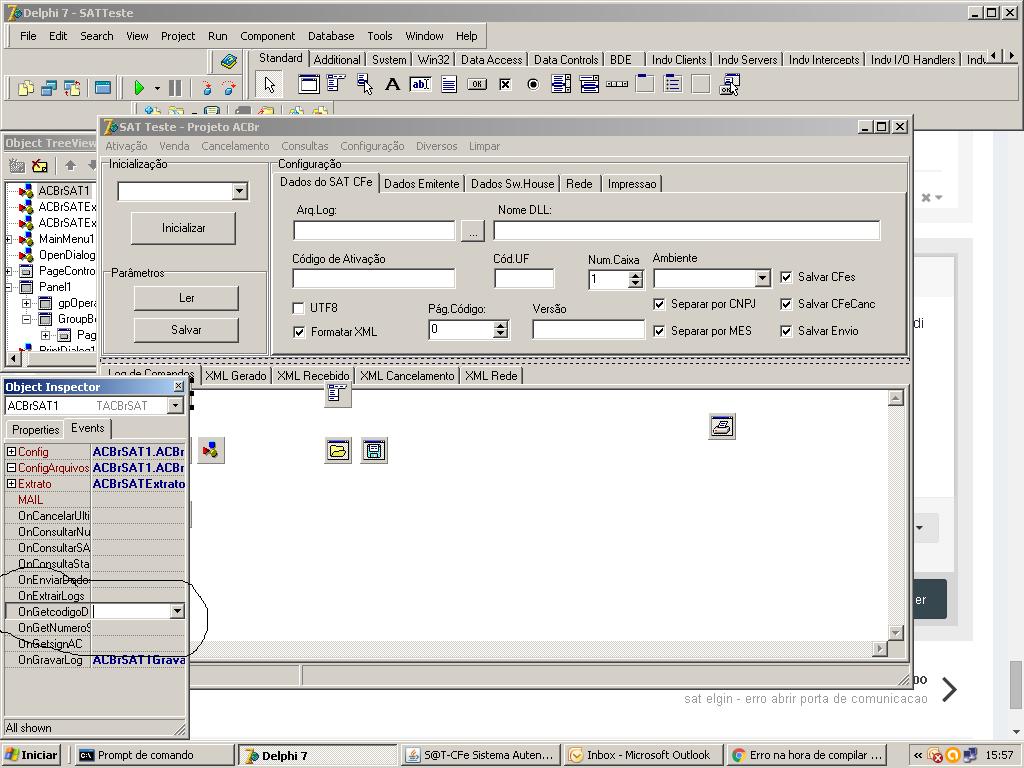Select the Edit component in palette
This screenshot has width=1024, height=768.
point(421,84)
